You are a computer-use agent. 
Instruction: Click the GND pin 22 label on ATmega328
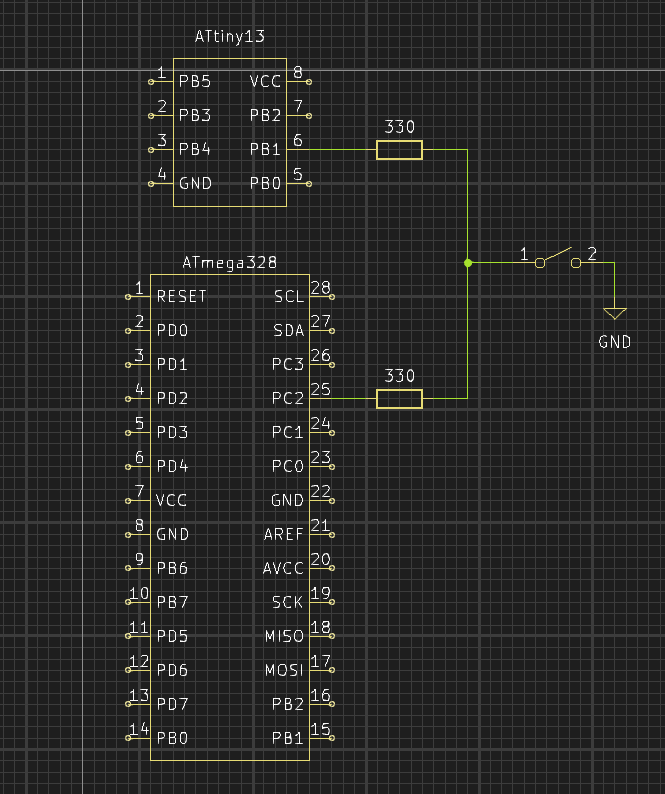pos(287,500)
